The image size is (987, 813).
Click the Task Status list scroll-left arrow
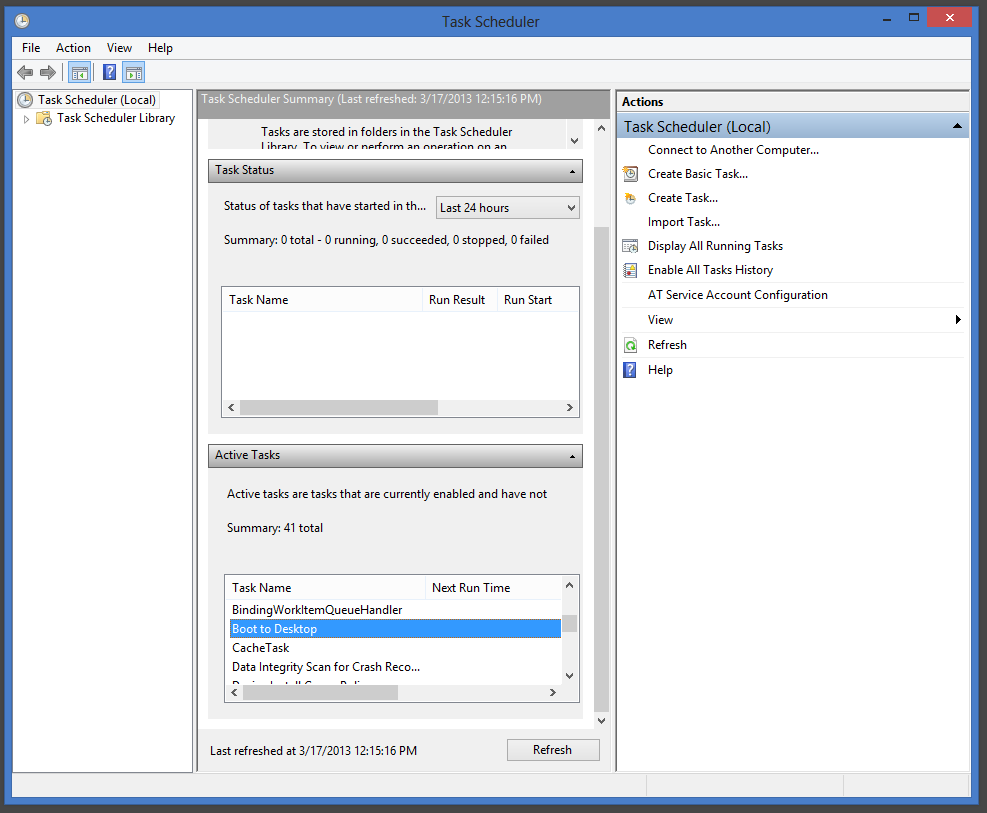tap(231, 408)
